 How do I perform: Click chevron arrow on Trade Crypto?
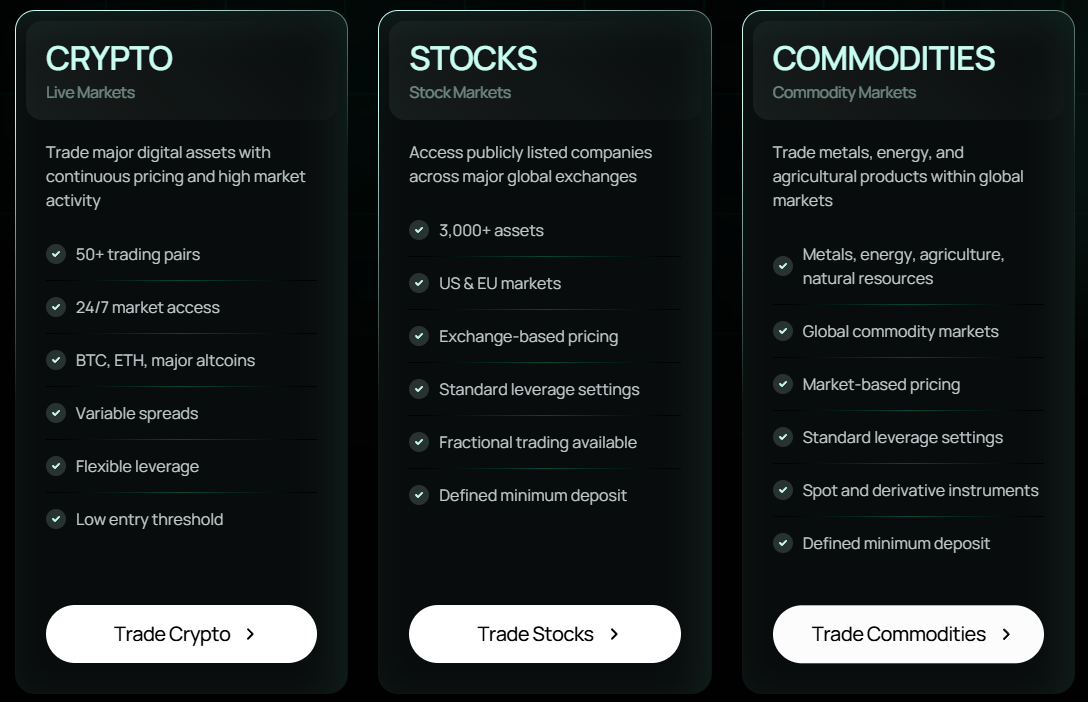pos(250,634)
